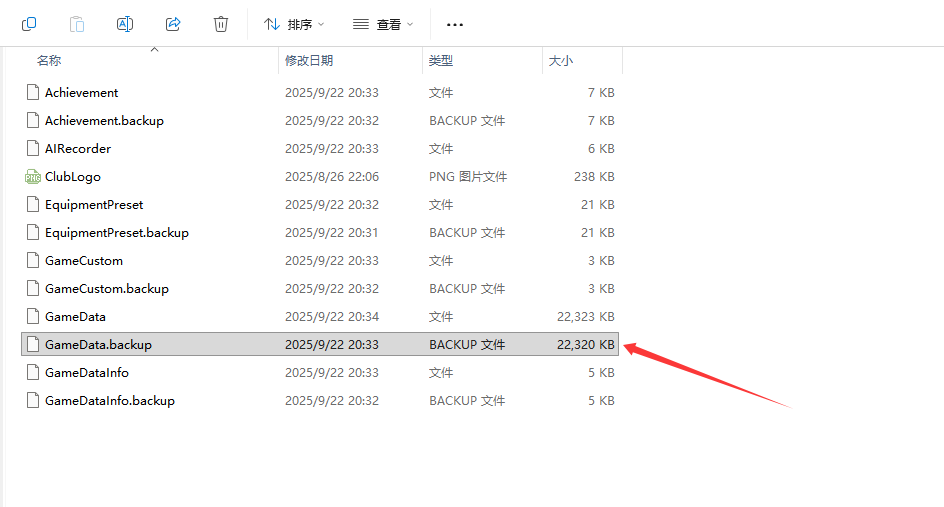The height and width of the screenshot is (507, 944).
Task: Click the GameData.backup file icon
Action: point(33,345)
